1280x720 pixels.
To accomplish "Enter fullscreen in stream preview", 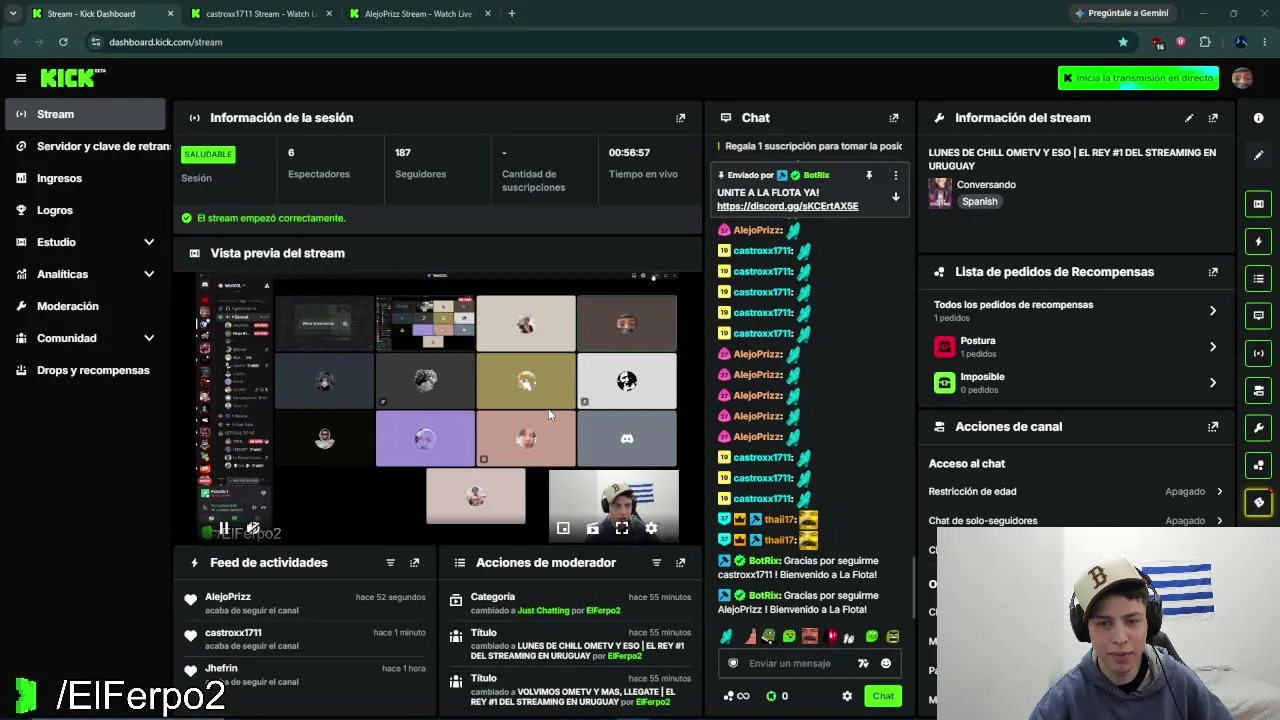I will pos(622,528).
